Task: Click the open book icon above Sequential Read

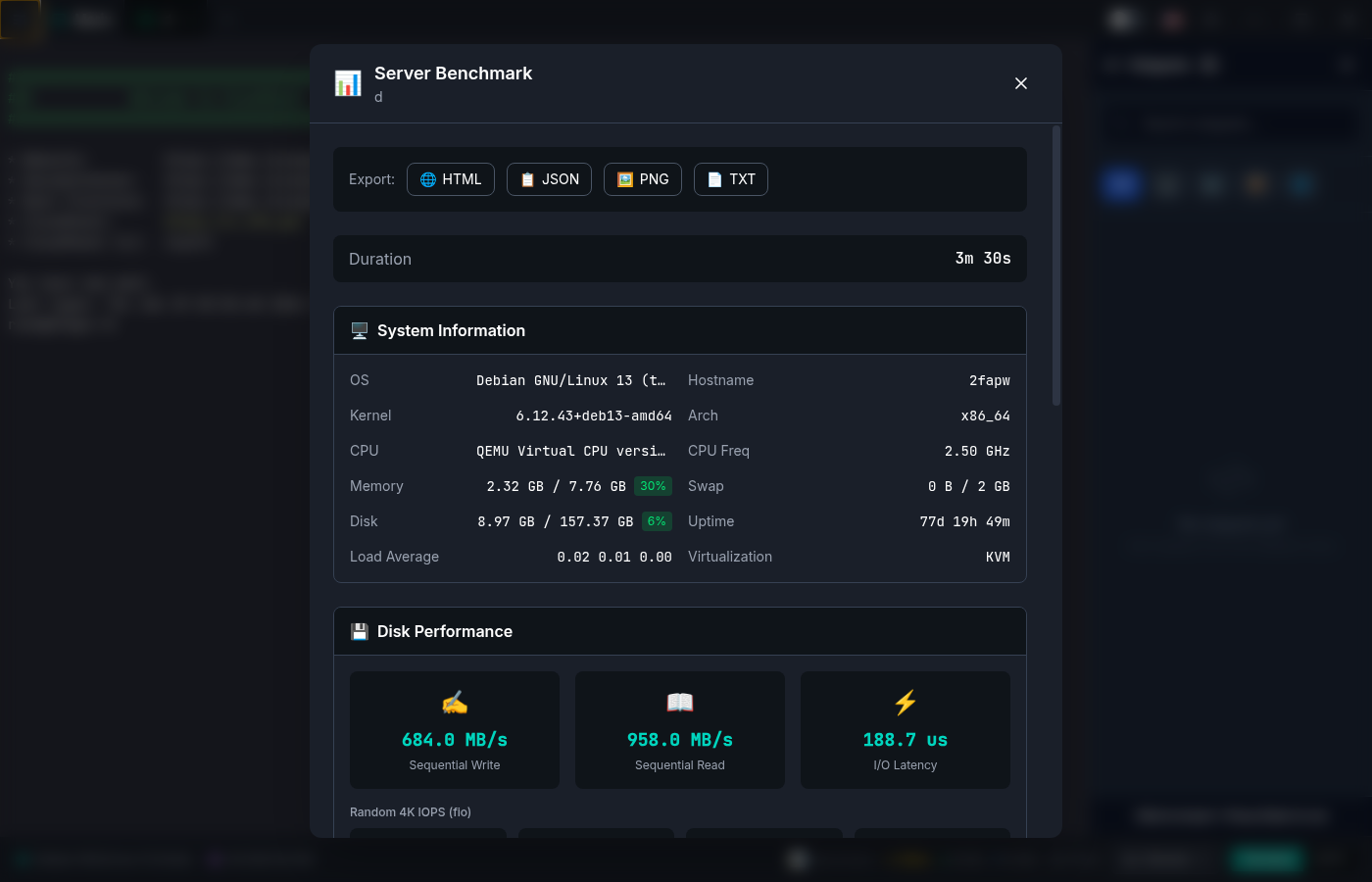Action: tap(679, 703)
